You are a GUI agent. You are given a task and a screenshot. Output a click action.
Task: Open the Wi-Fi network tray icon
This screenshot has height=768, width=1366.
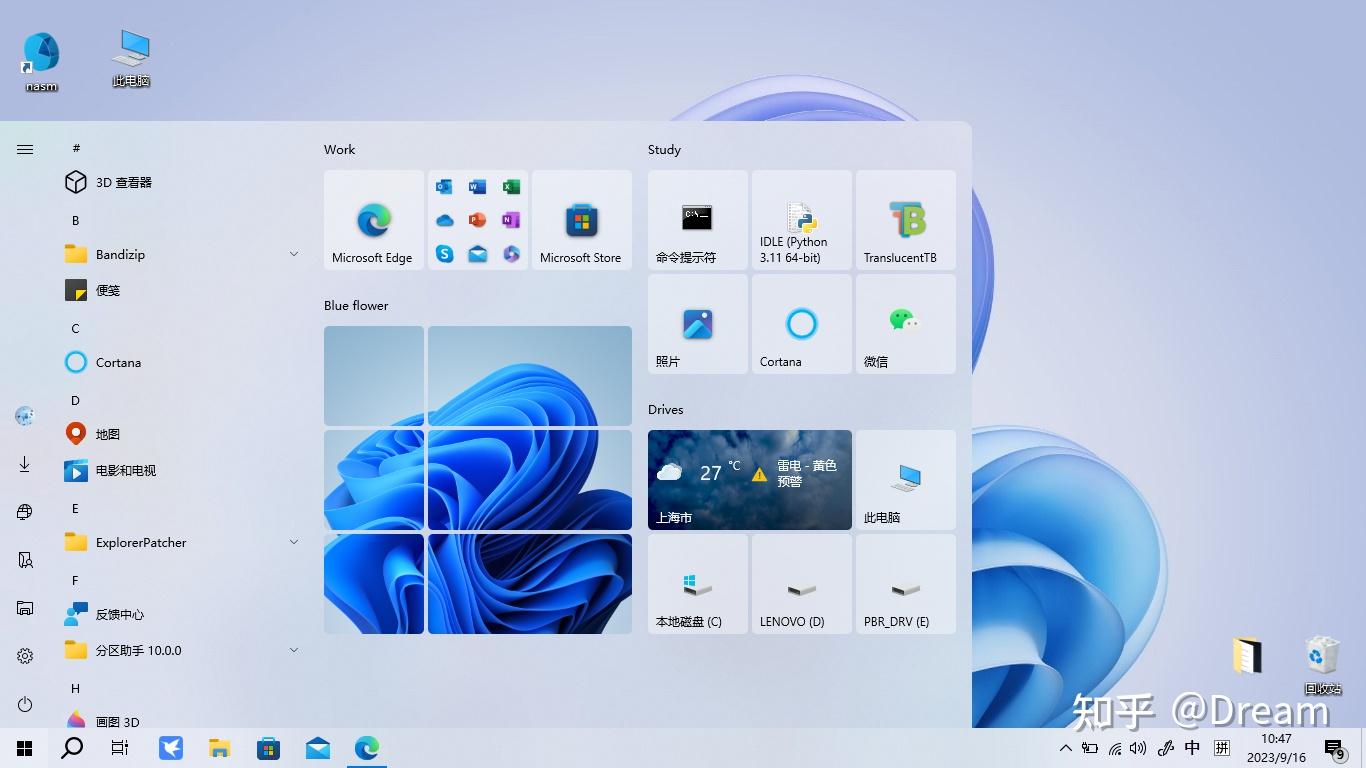tap(1115, 748)
